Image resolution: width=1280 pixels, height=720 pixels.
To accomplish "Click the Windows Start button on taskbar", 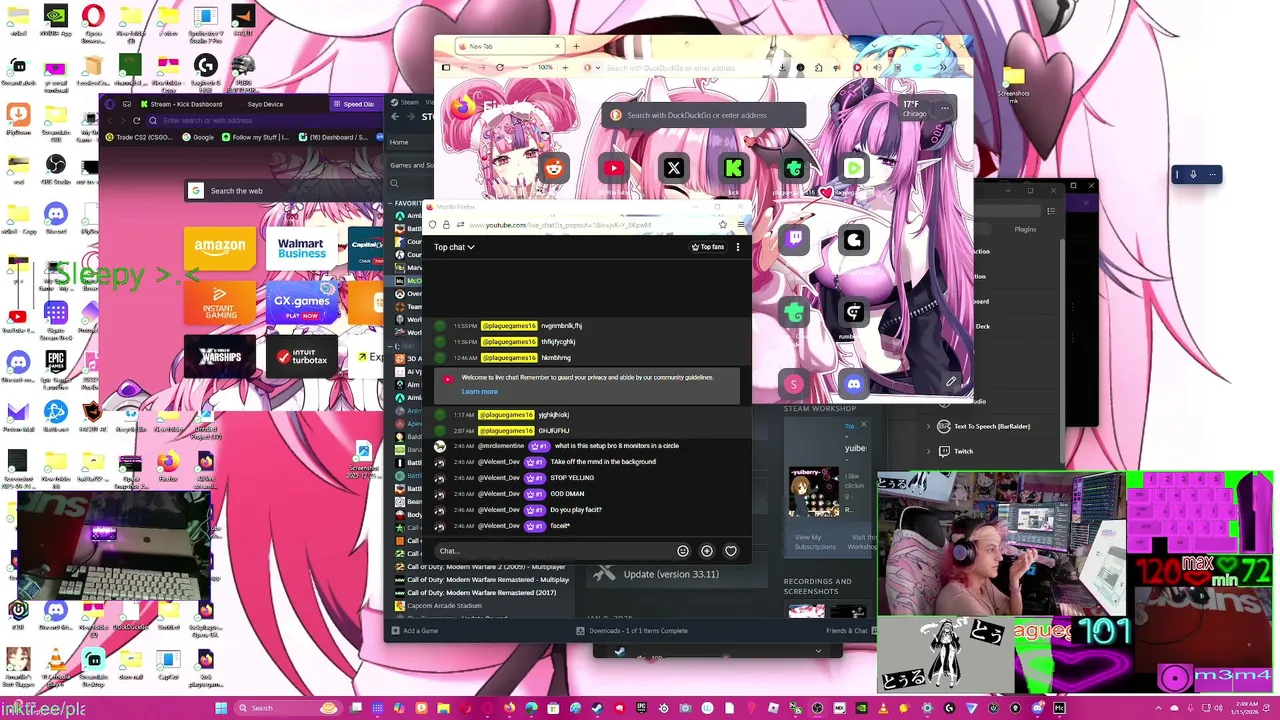I will pos(221,708).
